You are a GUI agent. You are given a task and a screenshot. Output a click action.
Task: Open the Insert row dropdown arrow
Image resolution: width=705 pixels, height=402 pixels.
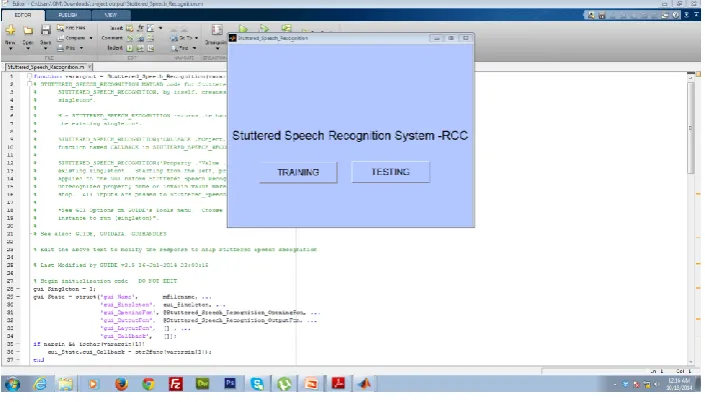[x=161, y=28]
